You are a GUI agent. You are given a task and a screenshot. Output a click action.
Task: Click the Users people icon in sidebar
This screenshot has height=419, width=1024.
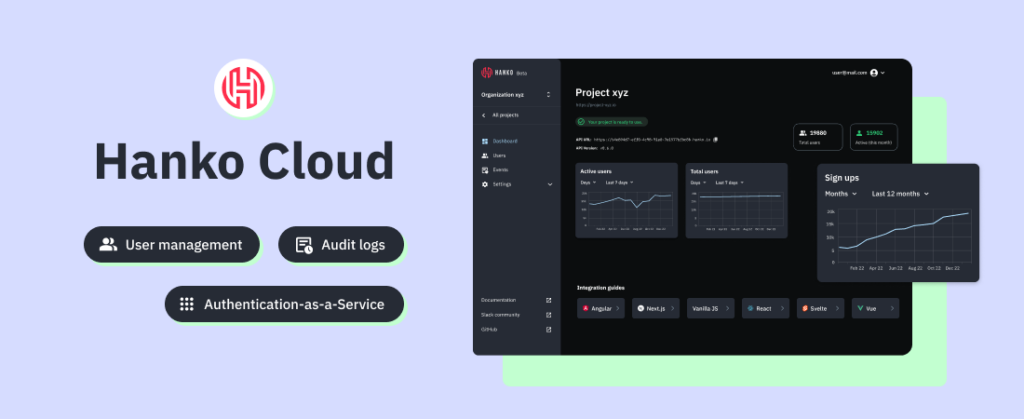point(485,155)
